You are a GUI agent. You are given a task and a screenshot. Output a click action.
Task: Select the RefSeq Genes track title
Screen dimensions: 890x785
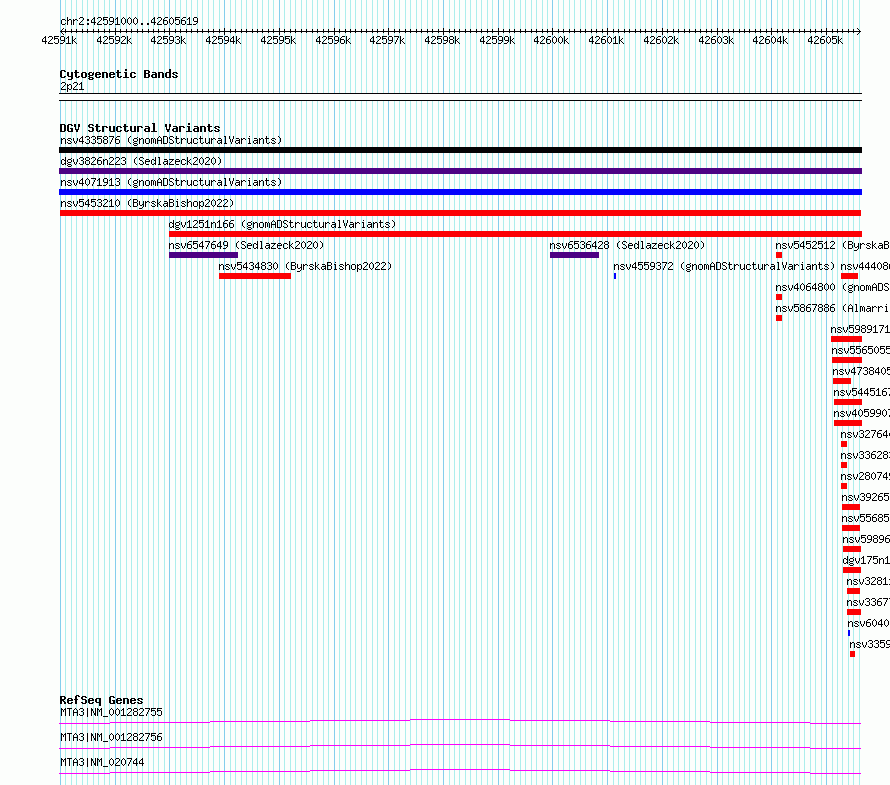pos(102,700)
